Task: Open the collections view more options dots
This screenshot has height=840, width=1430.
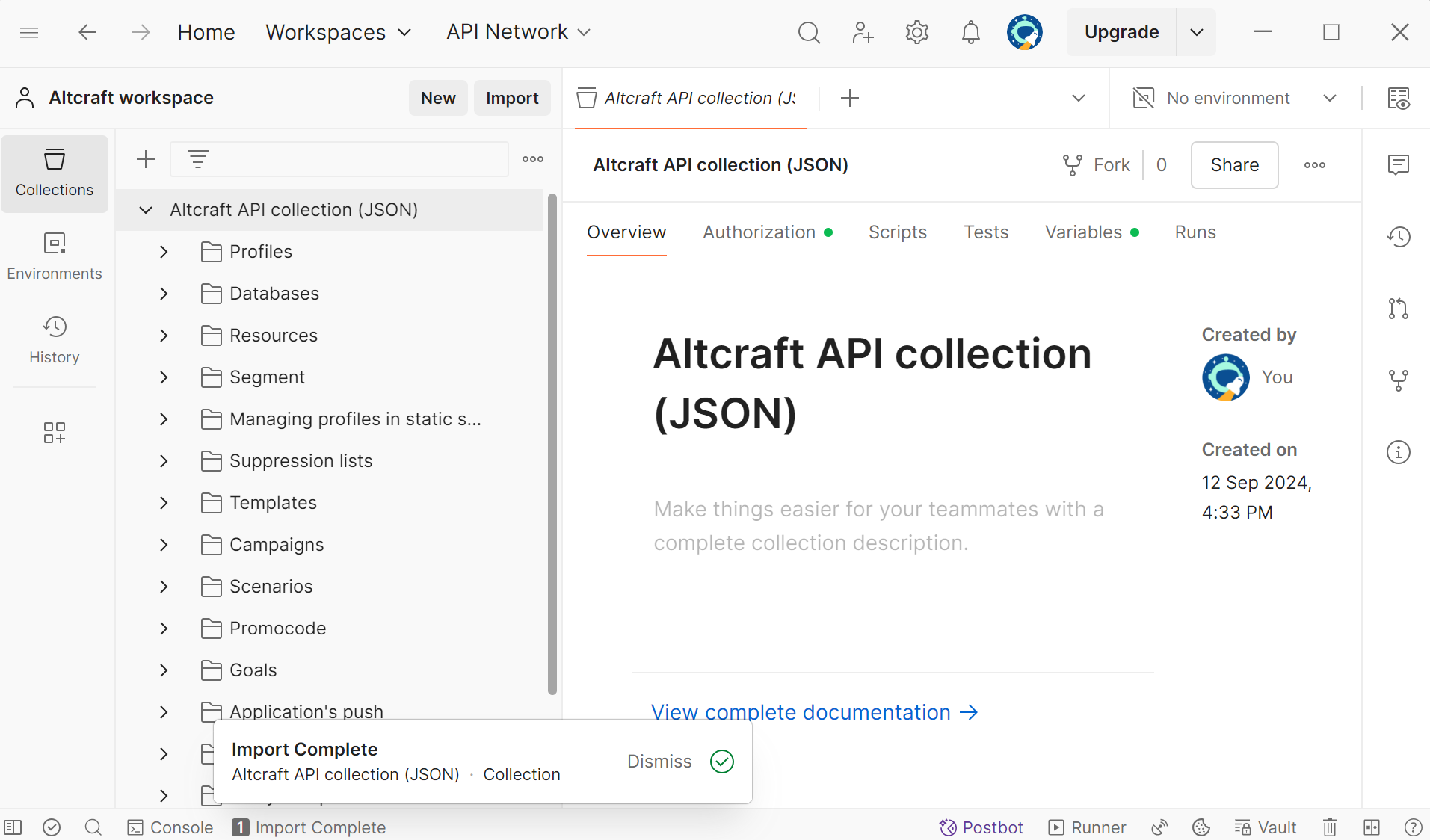Action: pos(533,159)
